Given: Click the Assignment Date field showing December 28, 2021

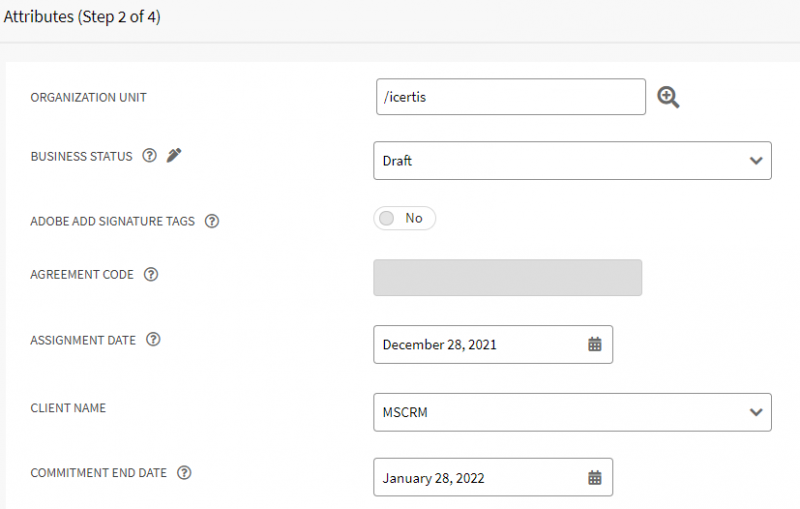Looking at the screenshot, I should tap(478, 344).
